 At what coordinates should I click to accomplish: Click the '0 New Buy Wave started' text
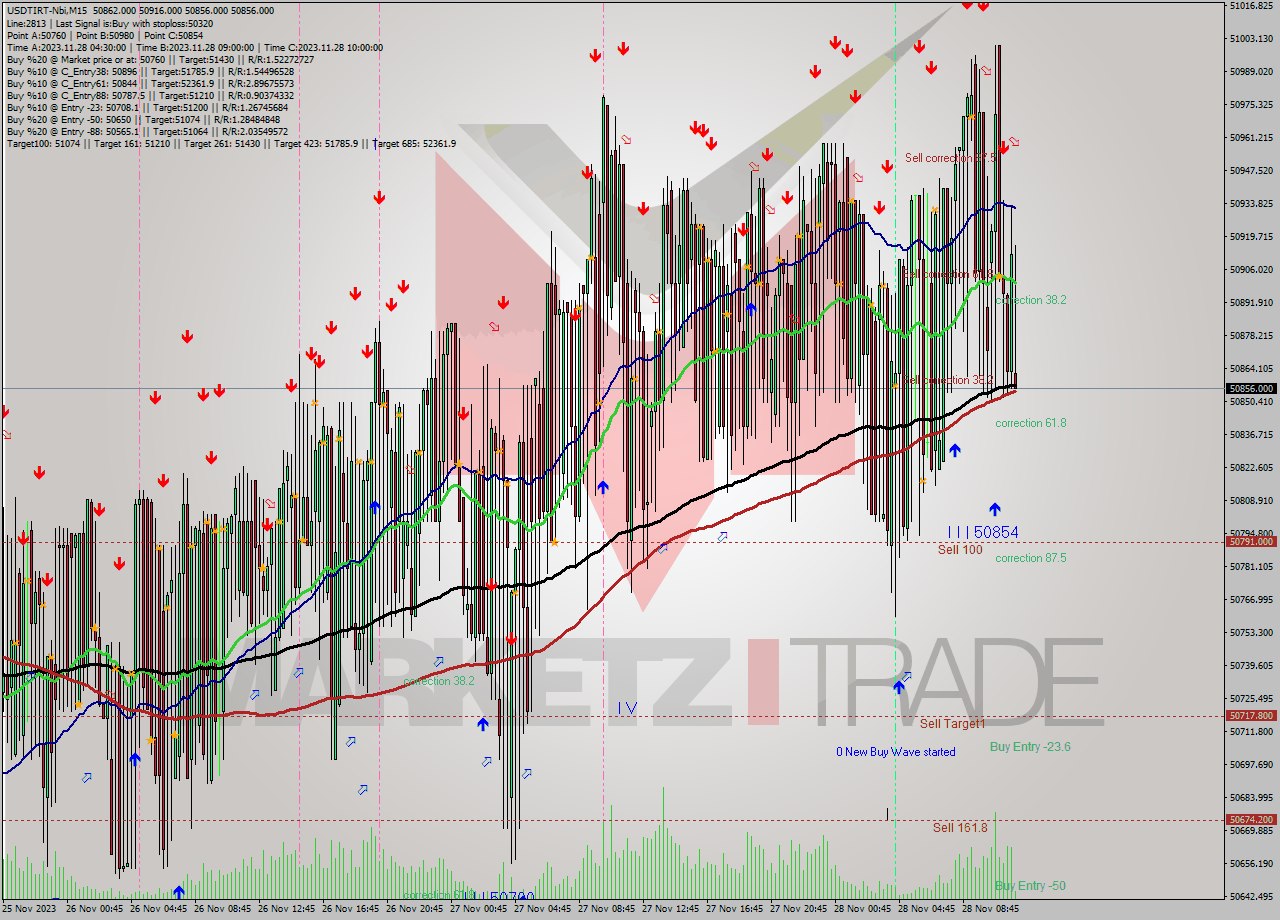point(896,752)
